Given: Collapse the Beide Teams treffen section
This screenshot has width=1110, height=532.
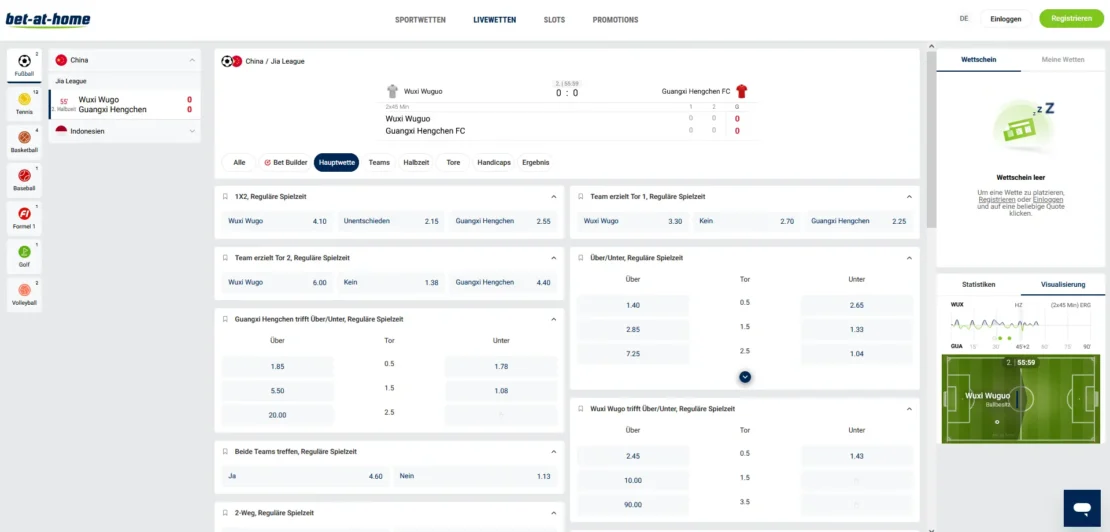Looking at the screenshot, I should [x=554, y=451].
